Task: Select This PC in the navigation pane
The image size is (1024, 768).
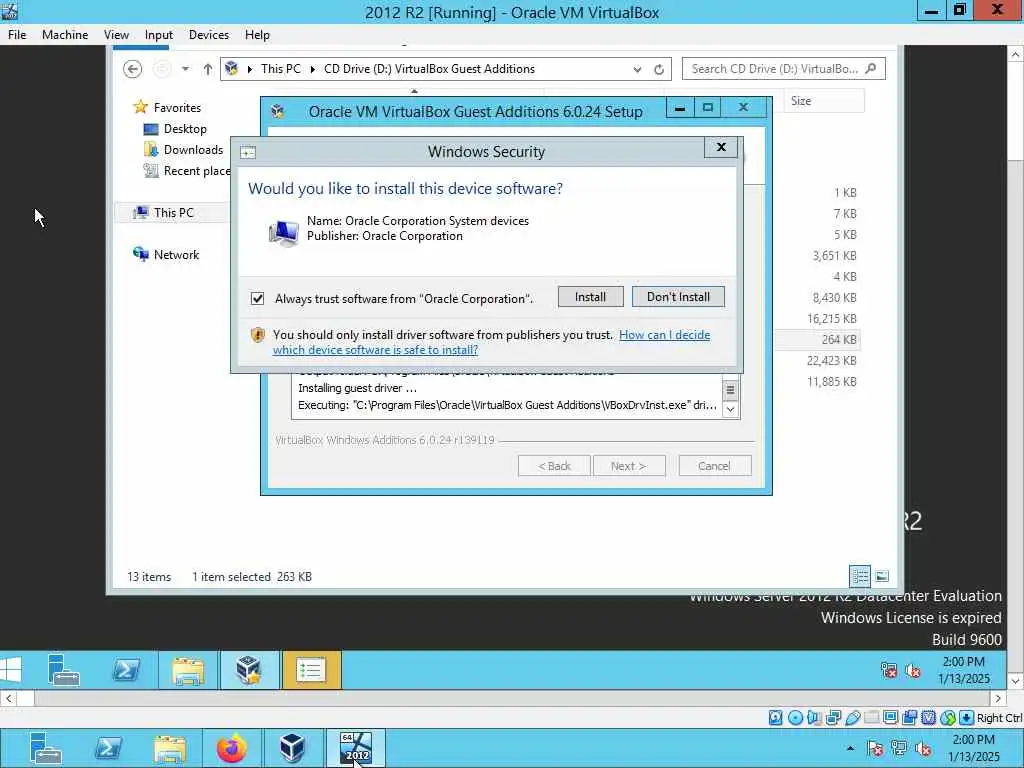Action: 174,212
